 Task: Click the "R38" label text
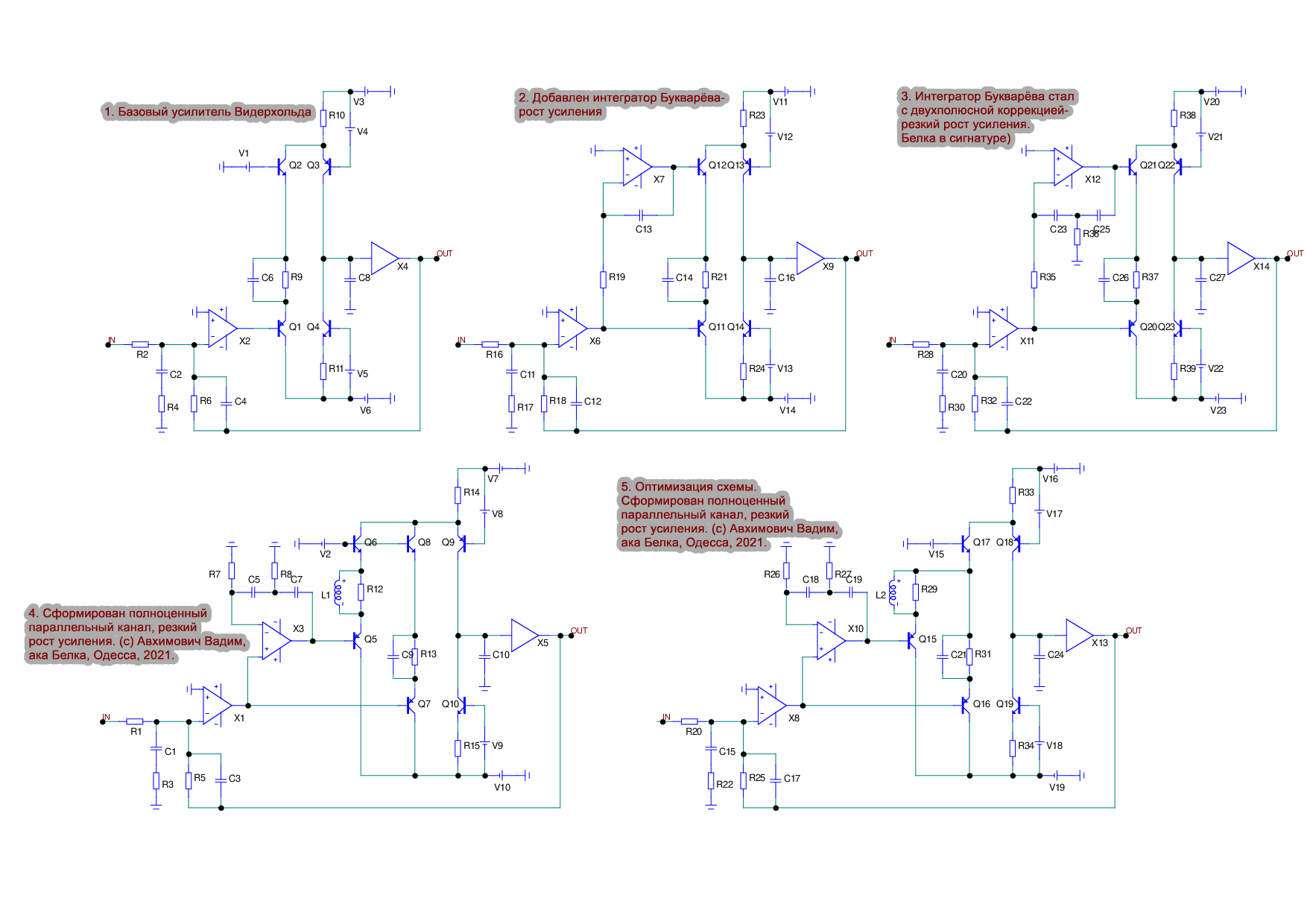[x=1188, y=115]
